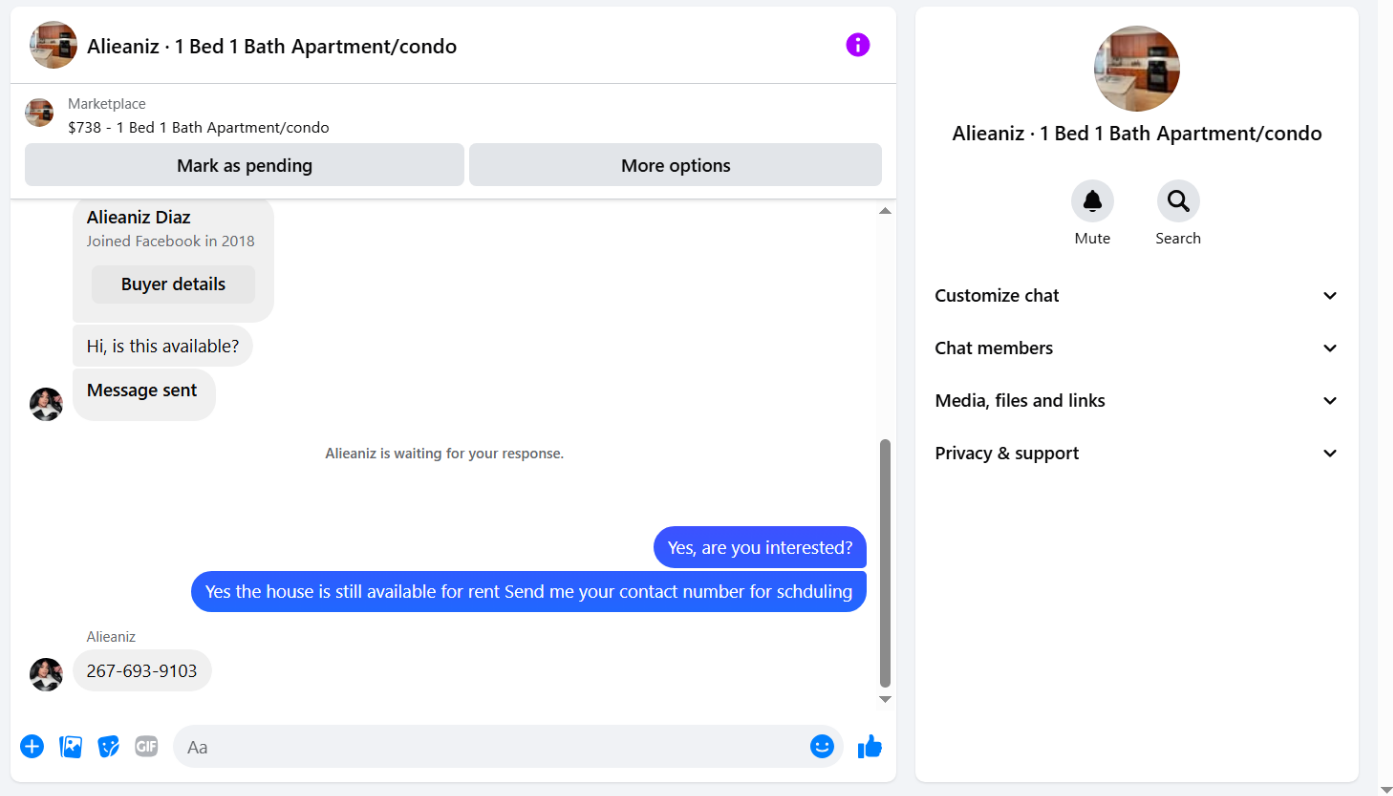This screenshot has height=796, width=1393.
Task: Open More options for listing
Action: pos(676,165)
